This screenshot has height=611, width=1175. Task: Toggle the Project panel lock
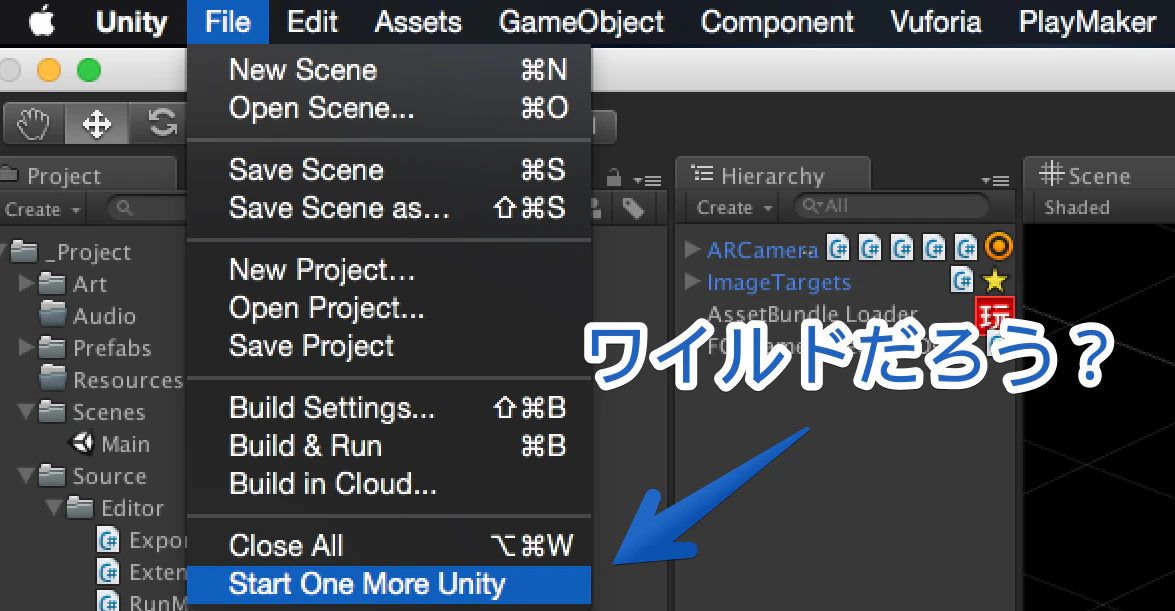tap(614, 178)
